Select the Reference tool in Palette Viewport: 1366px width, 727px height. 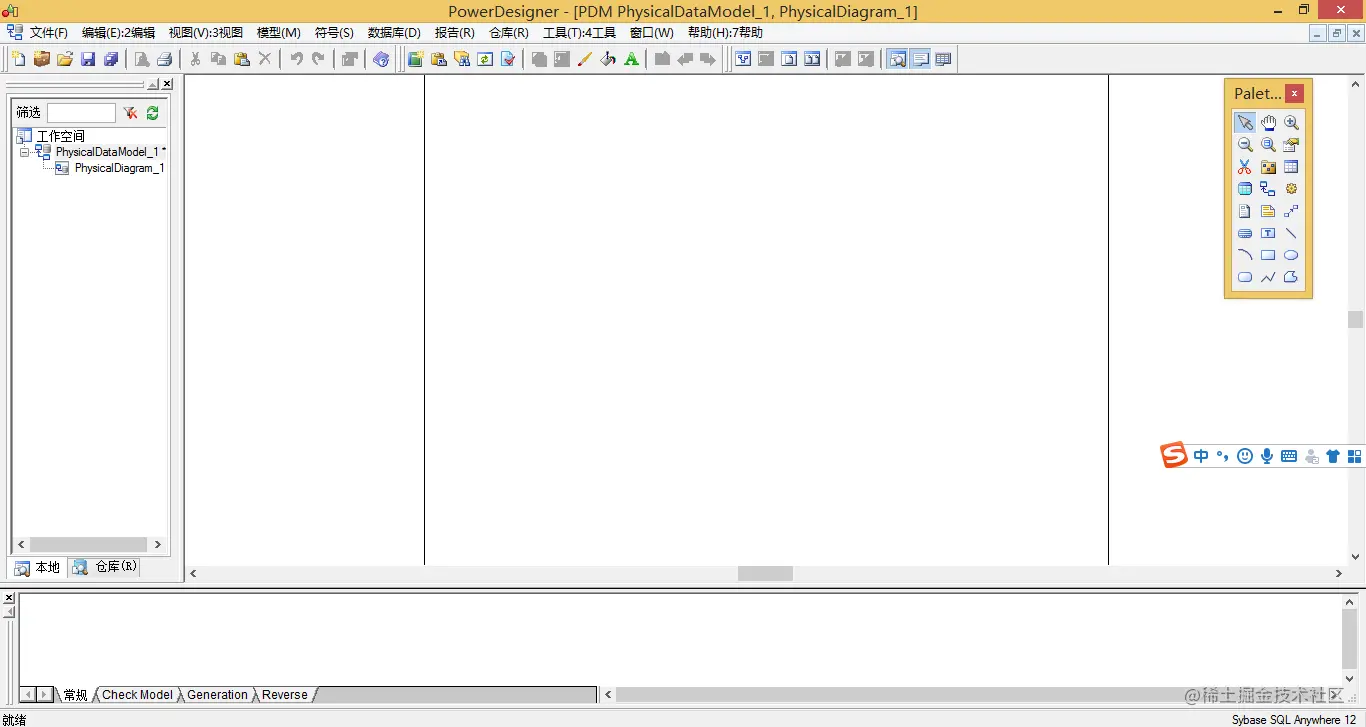pos(1268,189)
